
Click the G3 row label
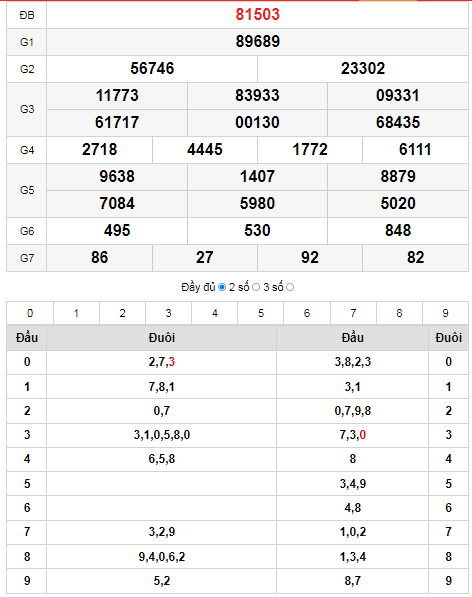coord(27,109)
